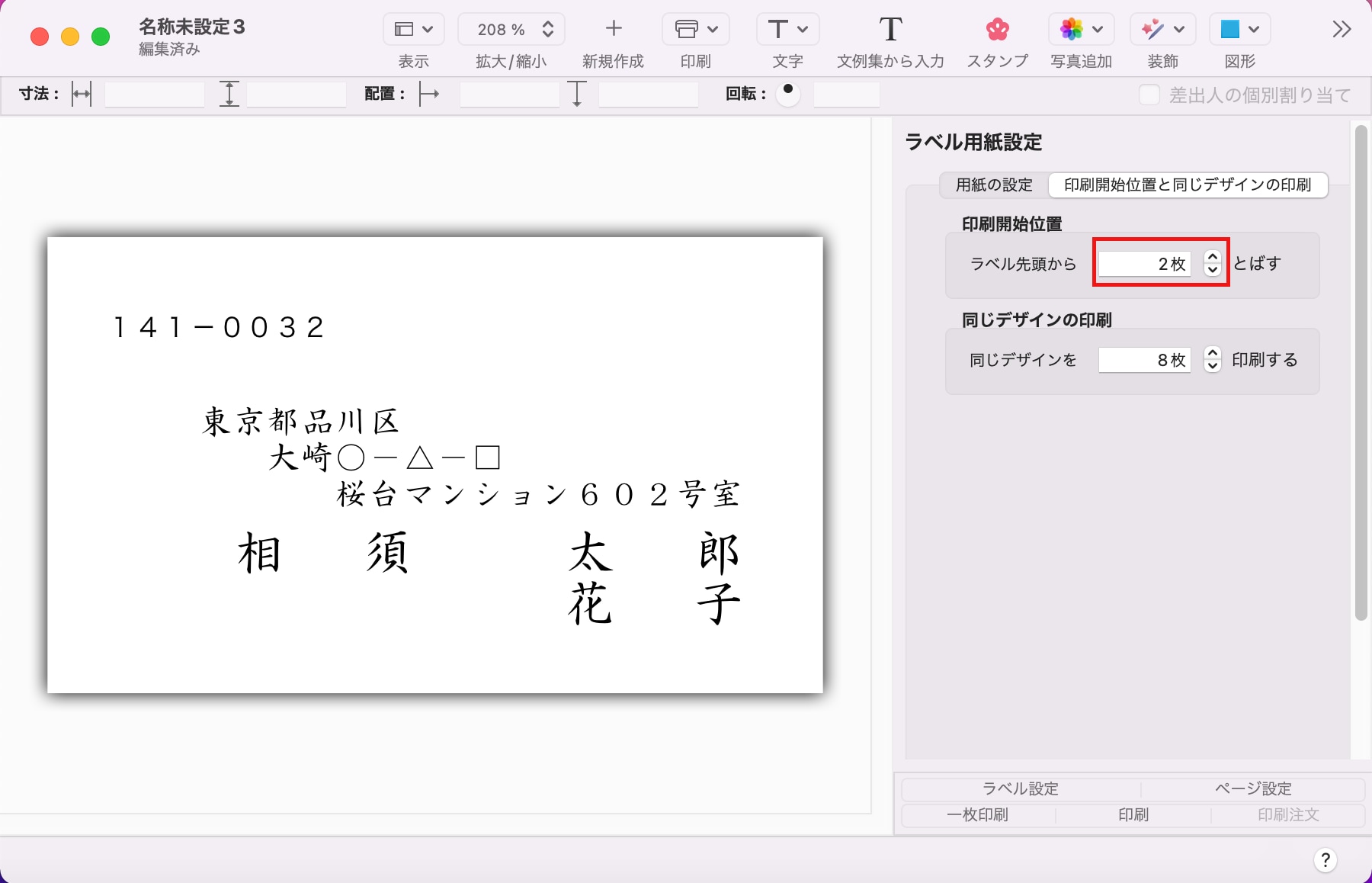Focus the 配置 horizontal position field
Viewport: 1372px width, 883px height.
pyautogui.click(x=510, y=95)
